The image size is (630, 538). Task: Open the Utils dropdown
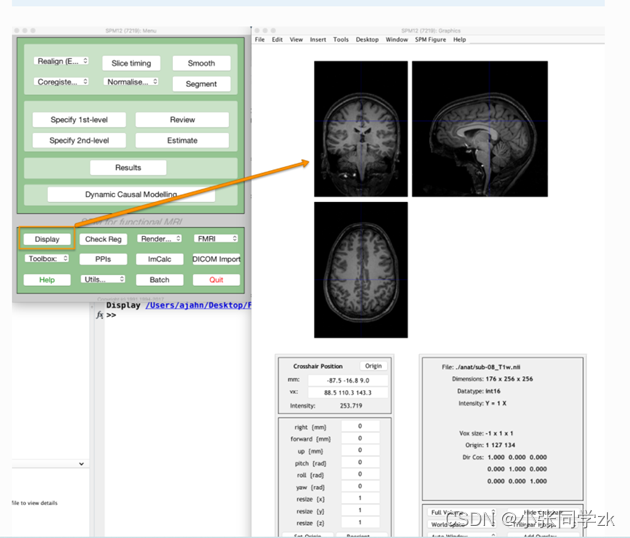pyautogui.click(x=103, y=279)
